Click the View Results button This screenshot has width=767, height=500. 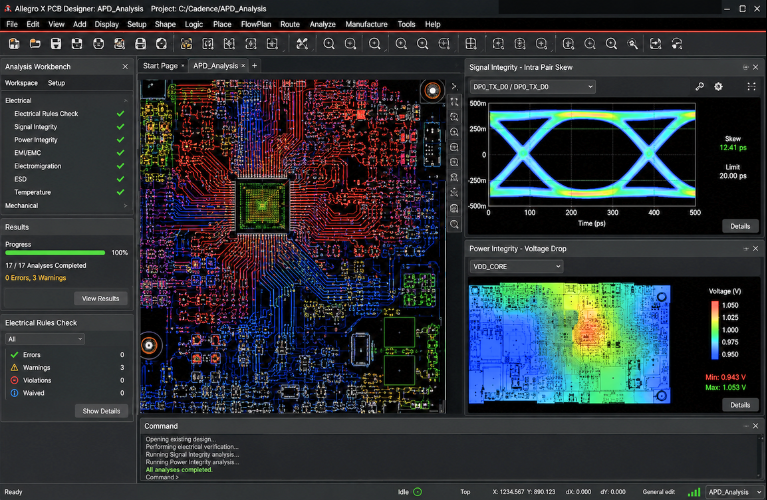point(100,298)
